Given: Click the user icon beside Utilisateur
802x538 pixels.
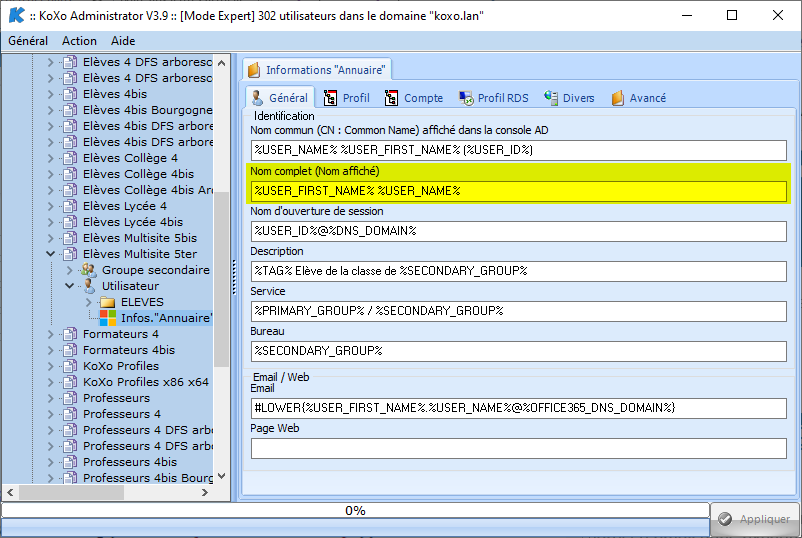Looking at the screenshot, I should 89,286.
